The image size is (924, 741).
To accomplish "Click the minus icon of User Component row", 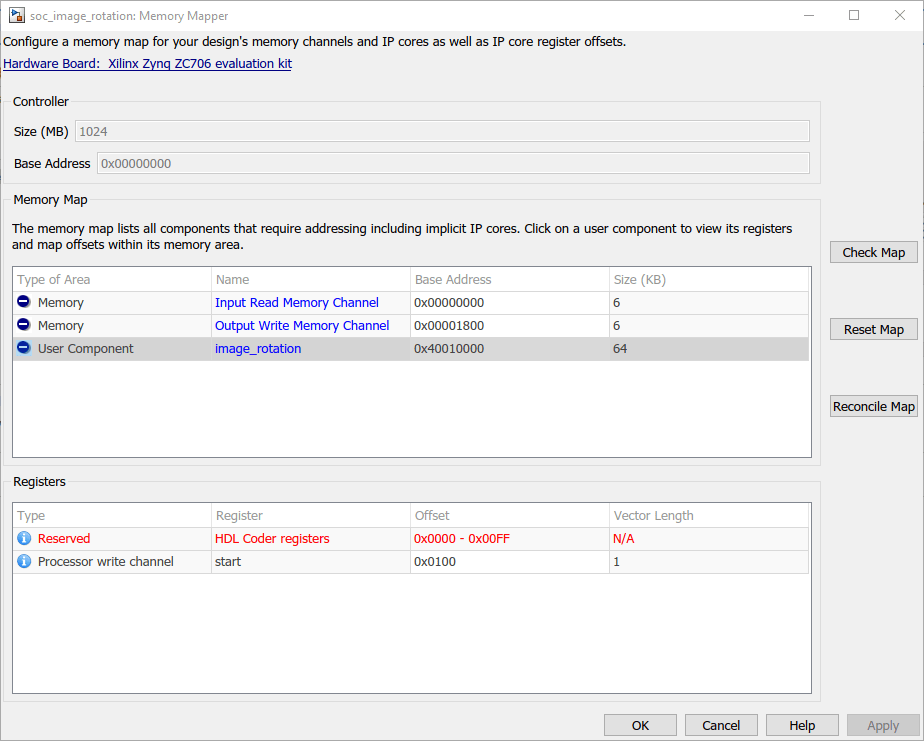I will pyautogui.click(x=24, y=348).
